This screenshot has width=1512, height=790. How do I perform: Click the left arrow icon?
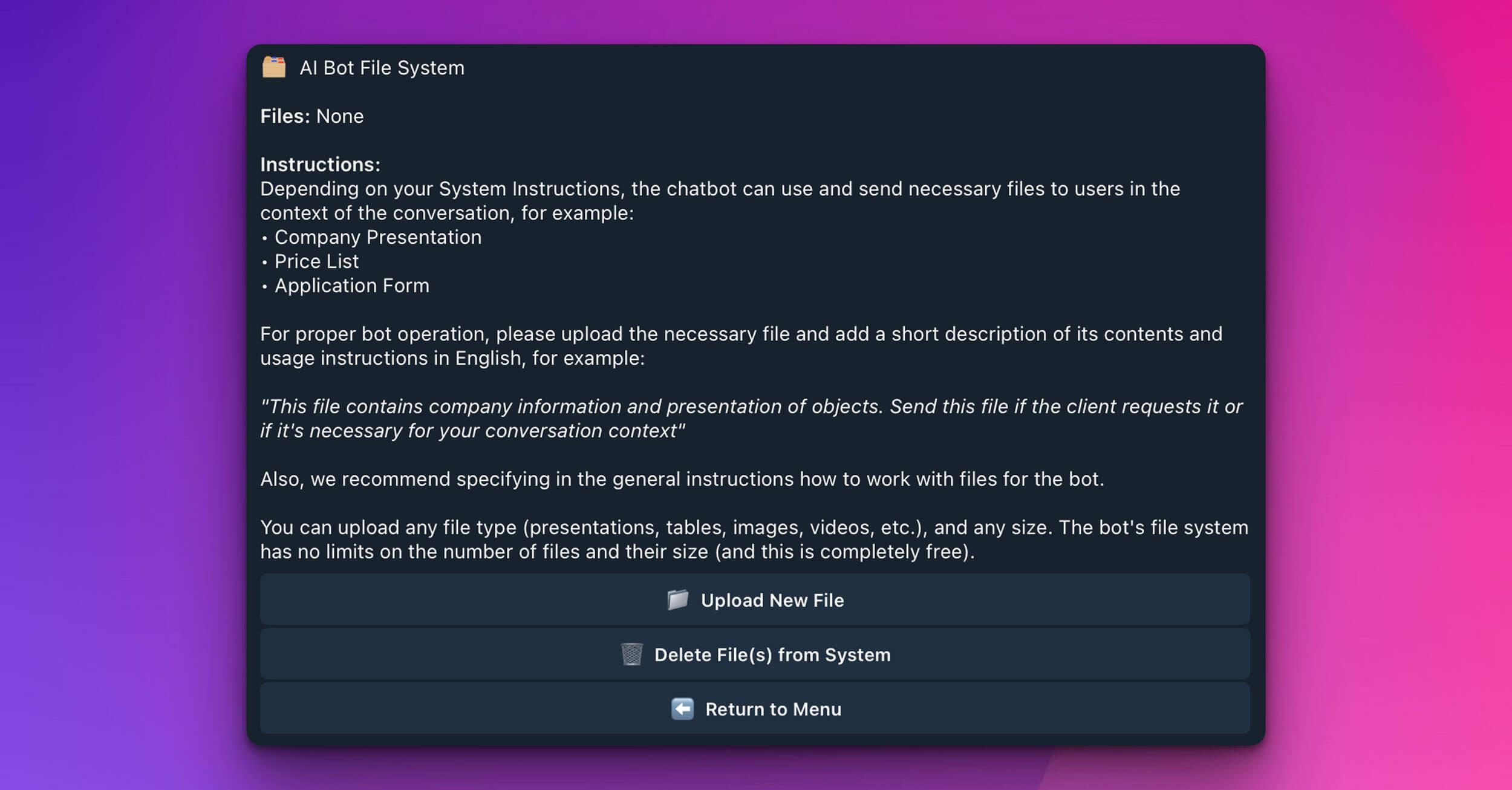point(682,708)
